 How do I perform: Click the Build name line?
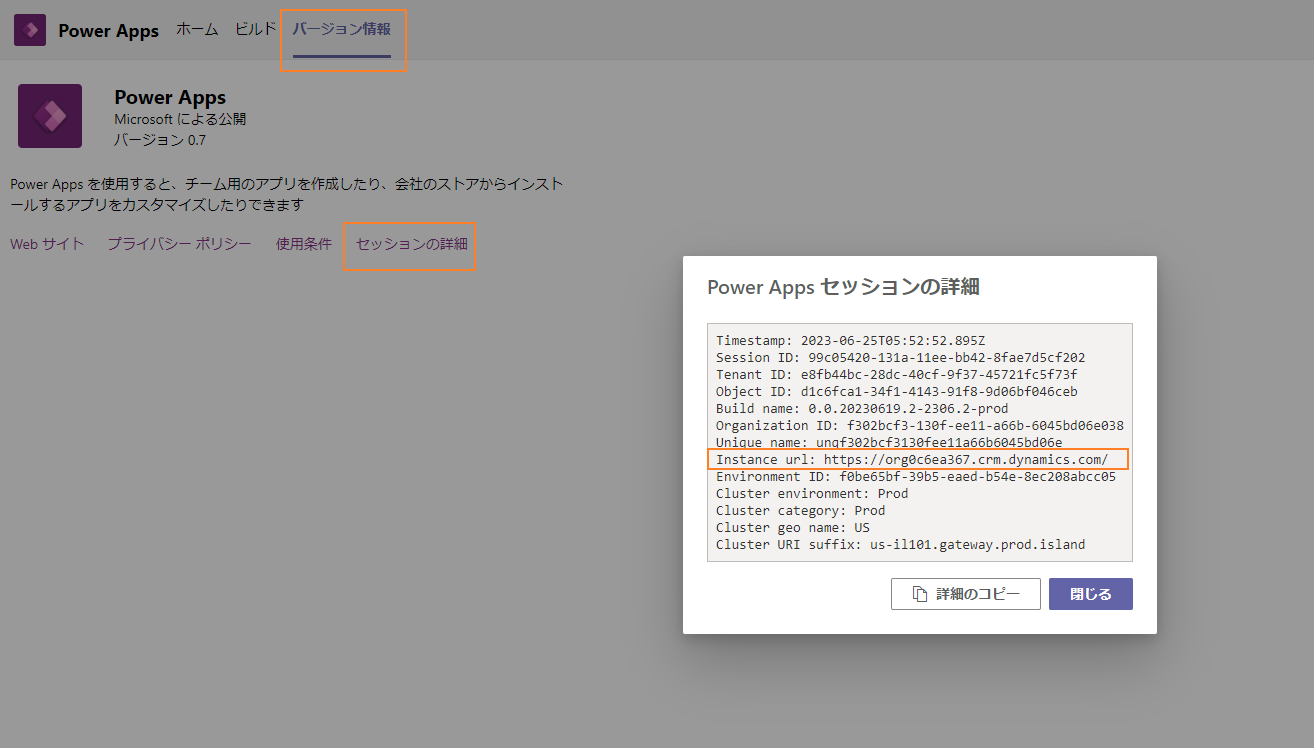(x=862, y=409)
